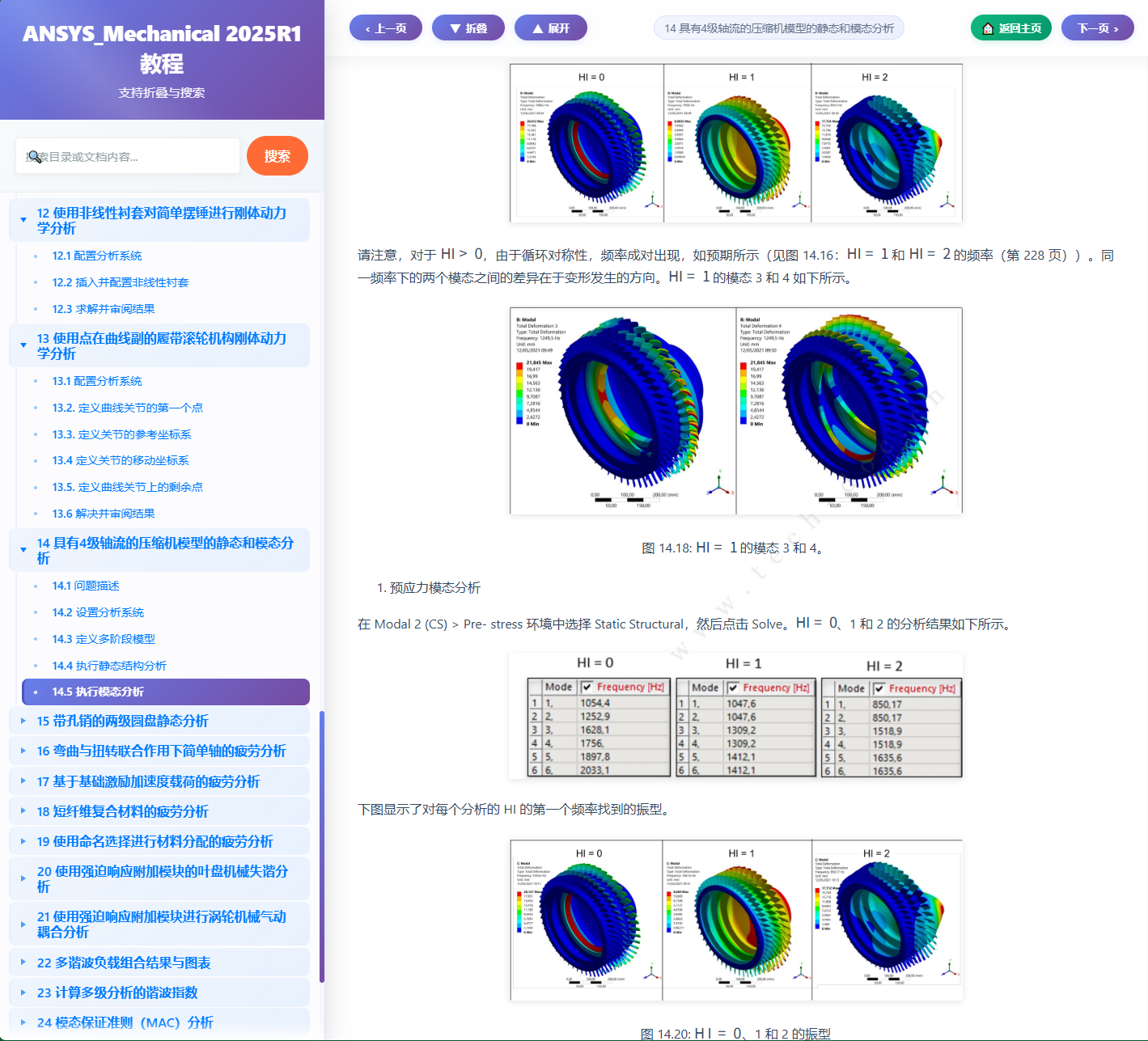Click the bullet icon beside 14.3 定义多阶段模型
Viewport: 1148px width, 1041px height.
click(x=36, y=639)
